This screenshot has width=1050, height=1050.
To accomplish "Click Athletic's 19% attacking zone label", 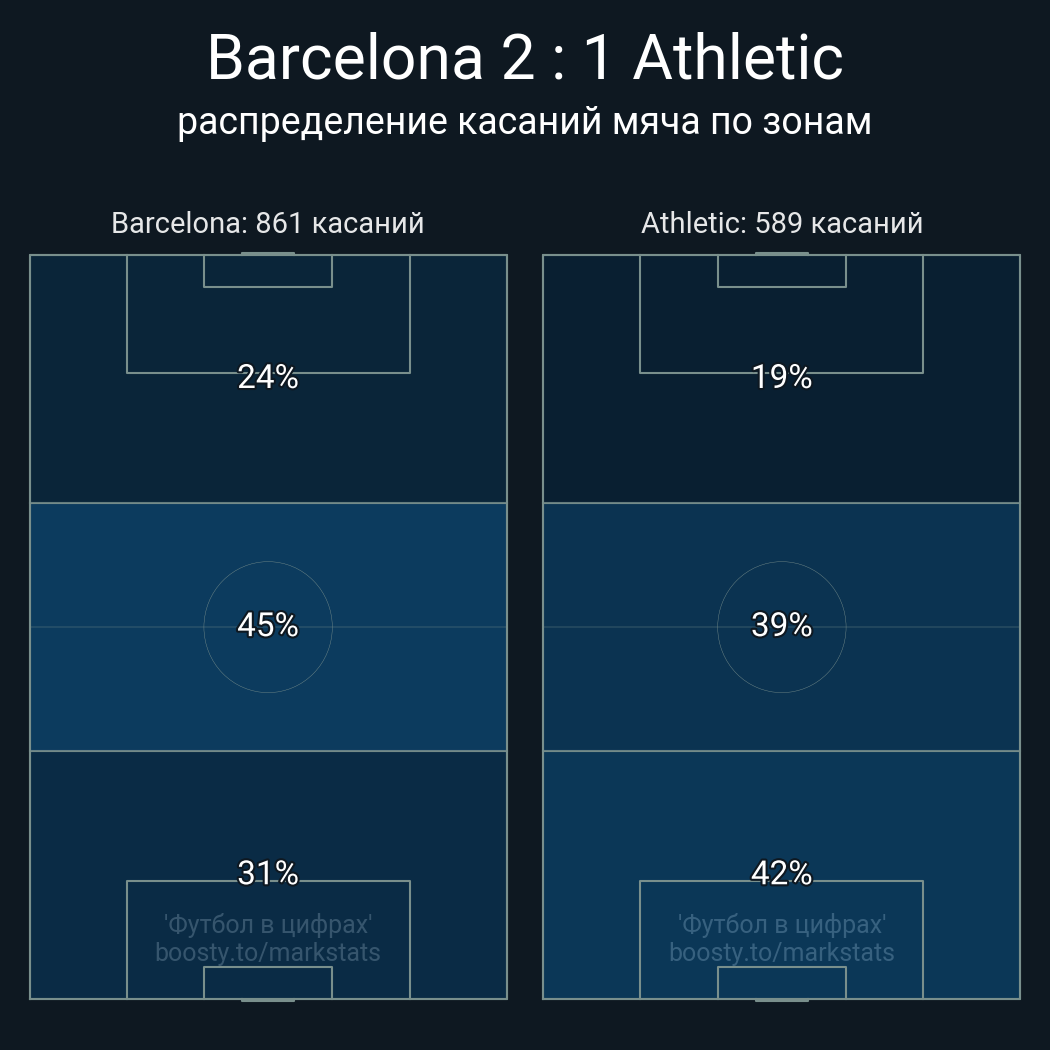I will [x=782, y=377].
